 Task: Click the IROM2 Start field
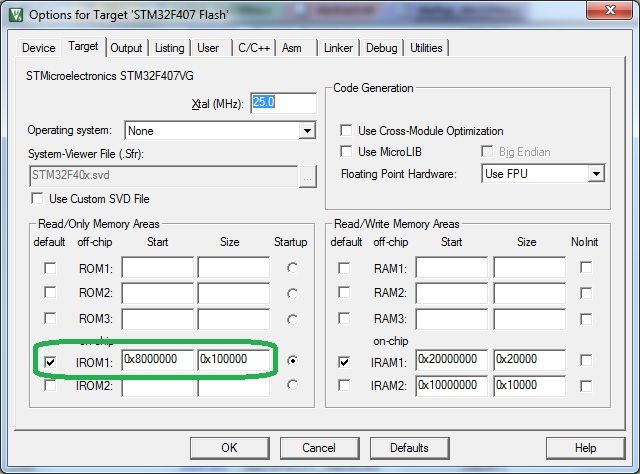pyautogui.click(x=158, y=386)
